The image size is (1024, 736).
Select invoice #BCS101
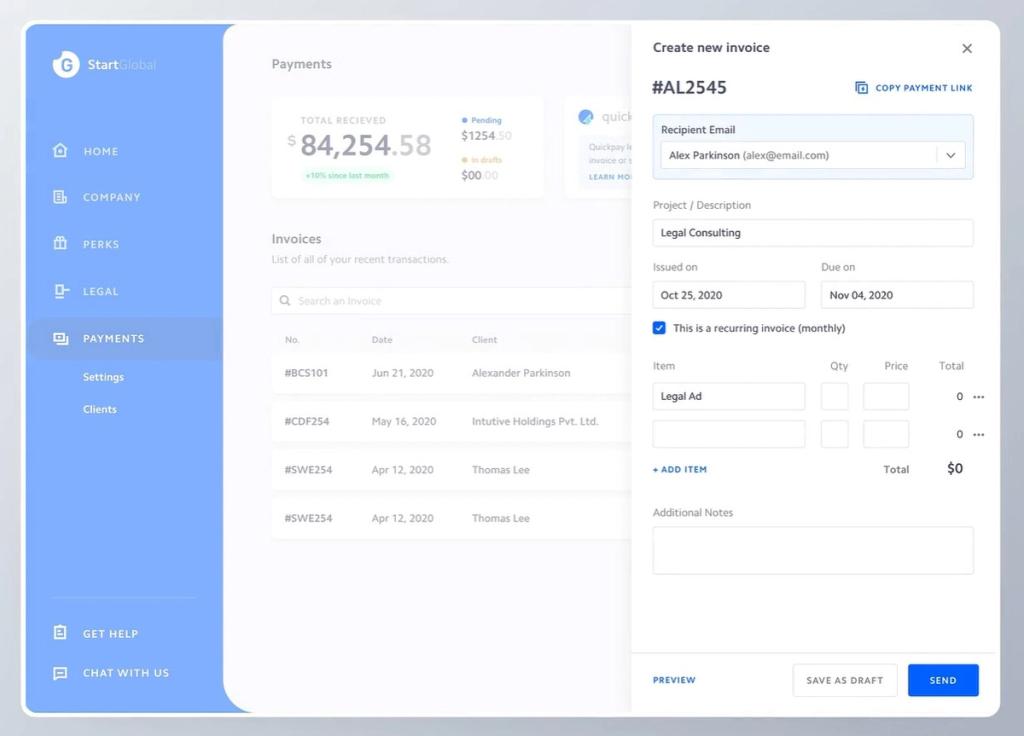[306, 373]
